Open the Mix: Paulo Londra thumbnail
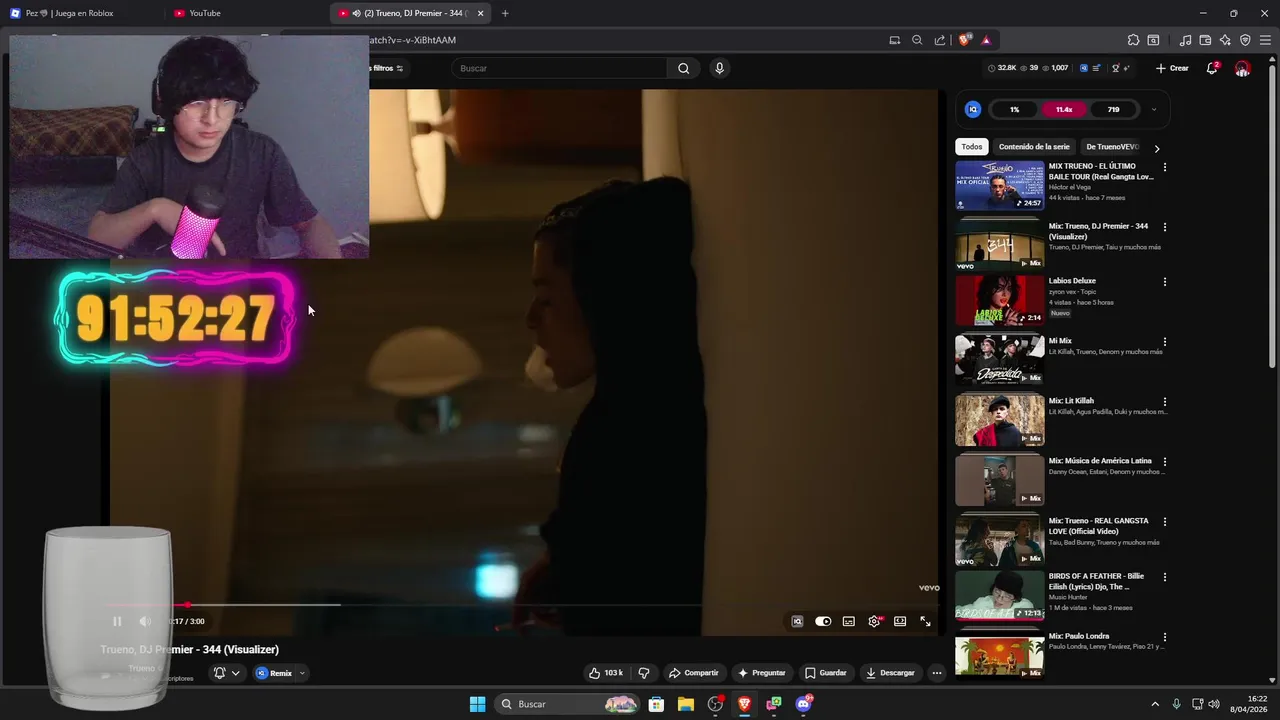The image size is (1280, 720). [x=1000, y=656]
